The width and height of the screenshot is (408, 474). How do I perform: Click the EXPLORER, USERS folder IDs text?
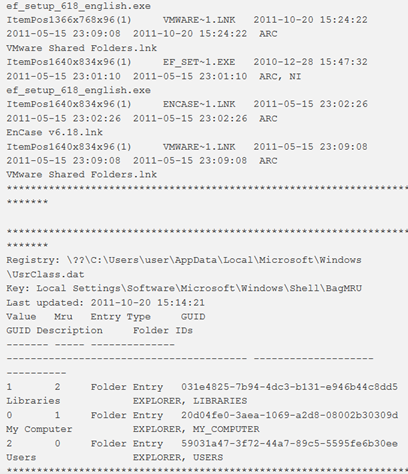tap(178, 458)
